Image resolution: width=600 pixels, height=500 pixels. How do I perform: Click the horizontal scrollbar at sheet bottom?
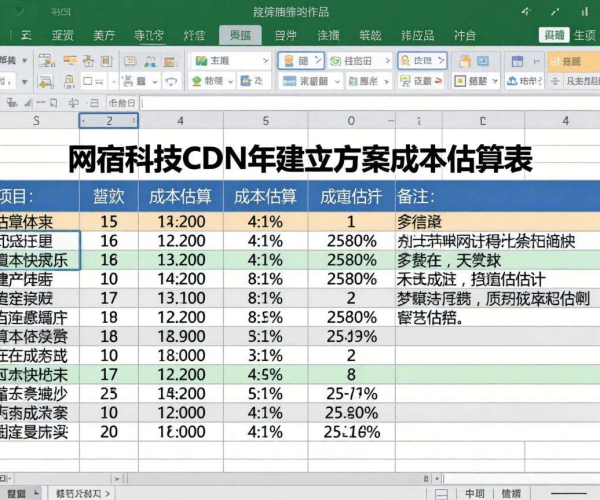point(272,479)
